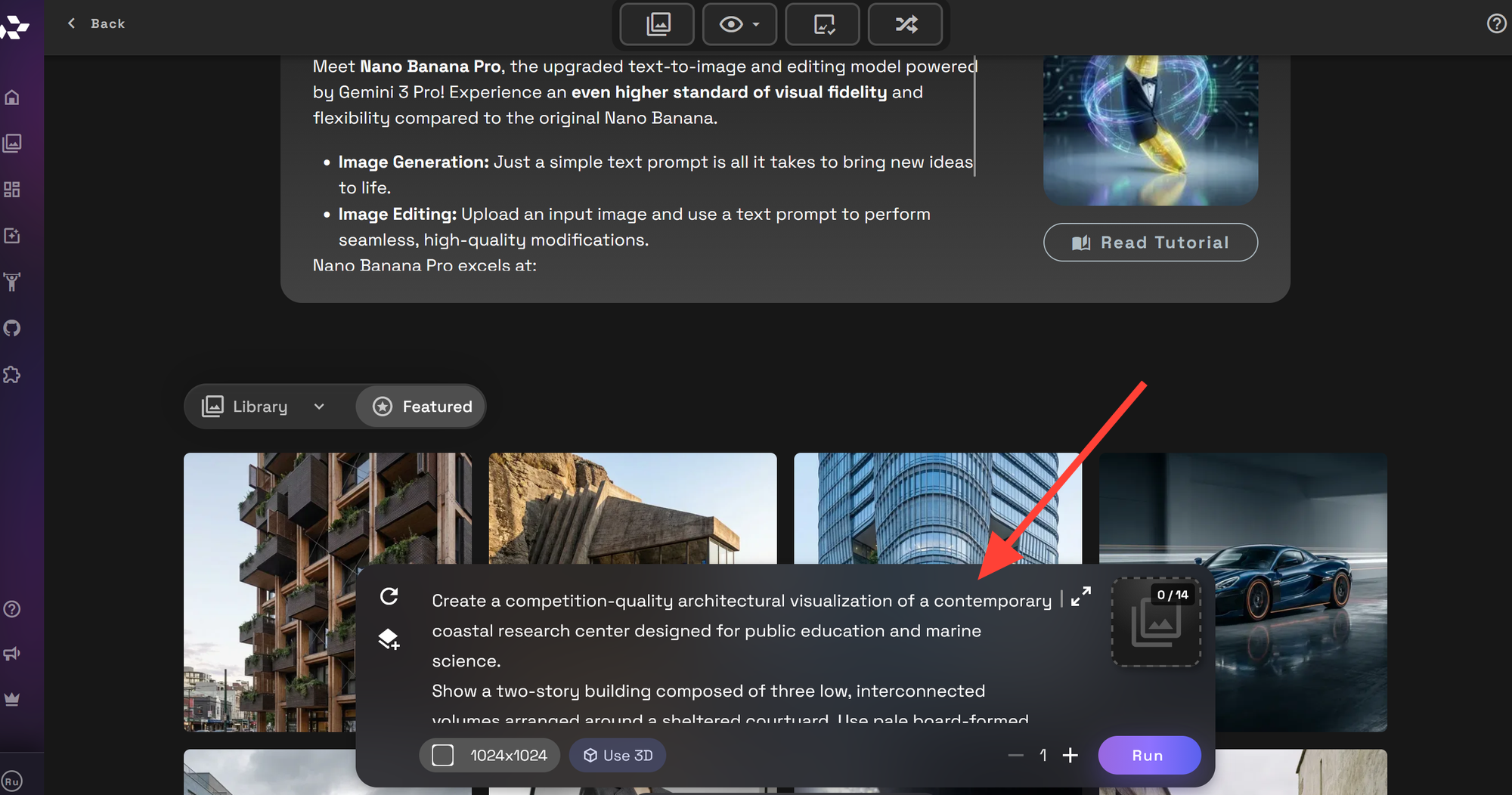Image resolution: width=1512 pixels, height=795 pixels.
Task: Open the Read Tutorial link
Action: tap(1151, 243)
